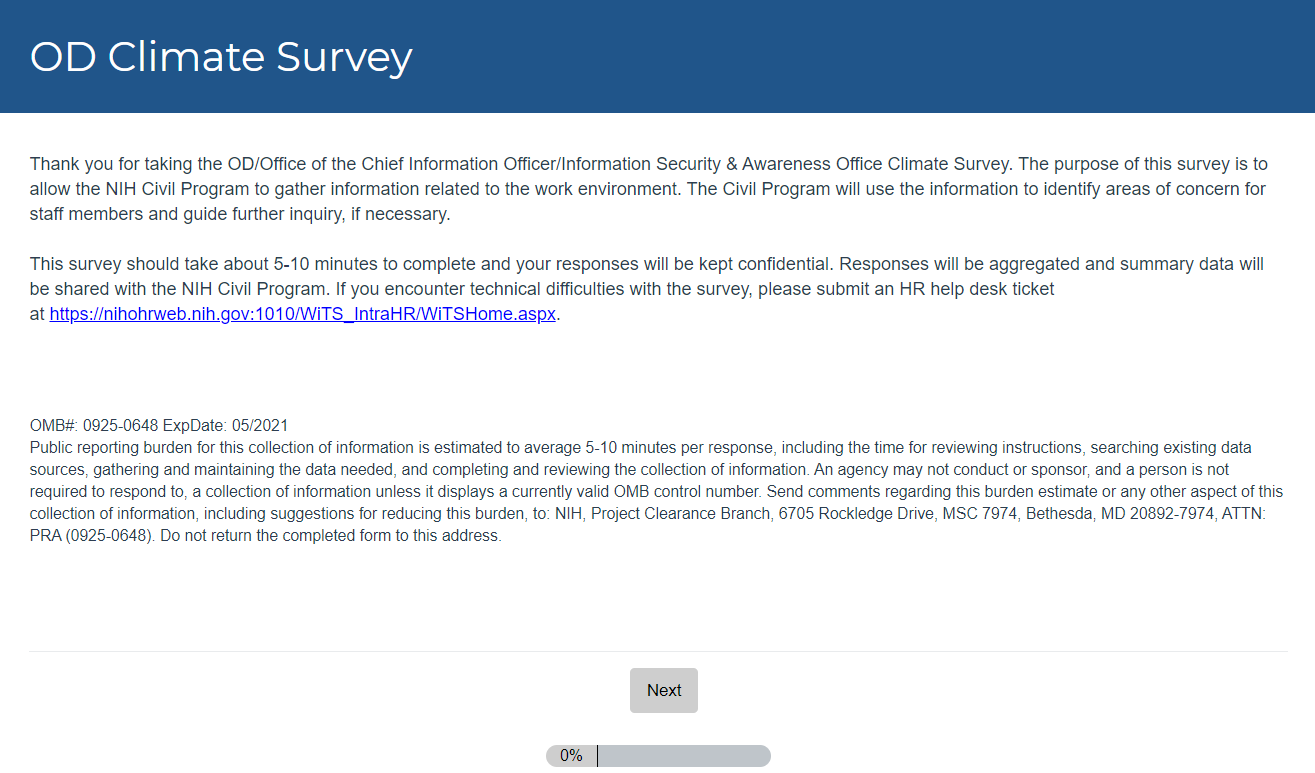Click the Next button
Image resolution: width=1315 pixels, height=773 pixels.
click(664, 690)
